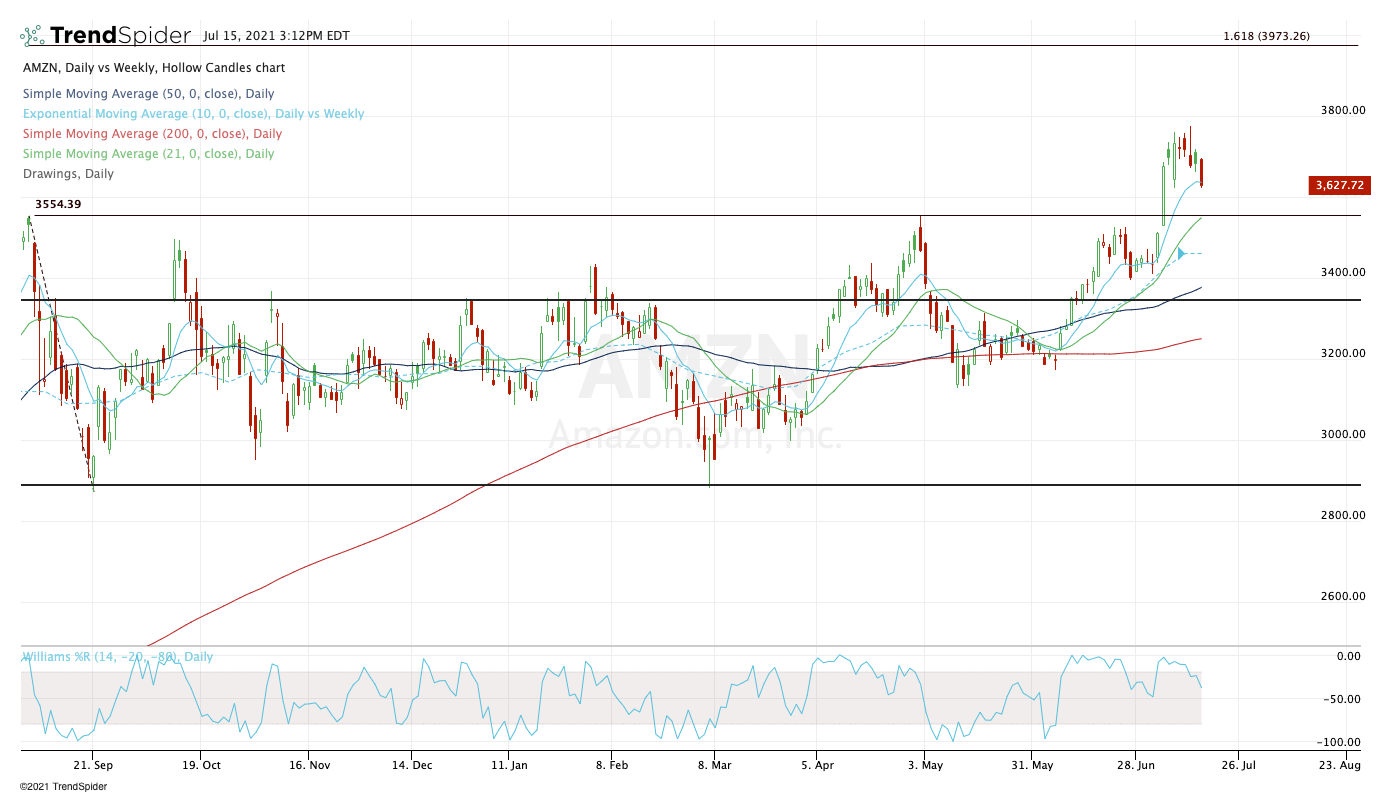Click the 3554.39 resistance level label
The image size is (1391, 796).
(58, 204)
